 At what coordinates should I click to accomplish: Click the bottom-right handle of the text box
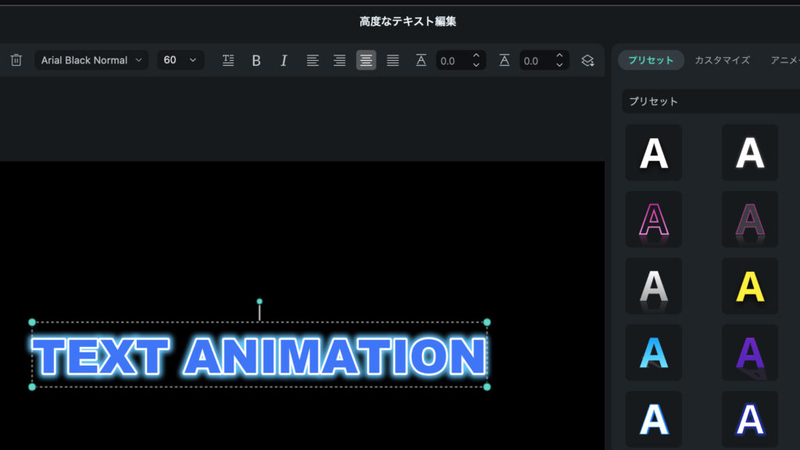tap(487, 387)
